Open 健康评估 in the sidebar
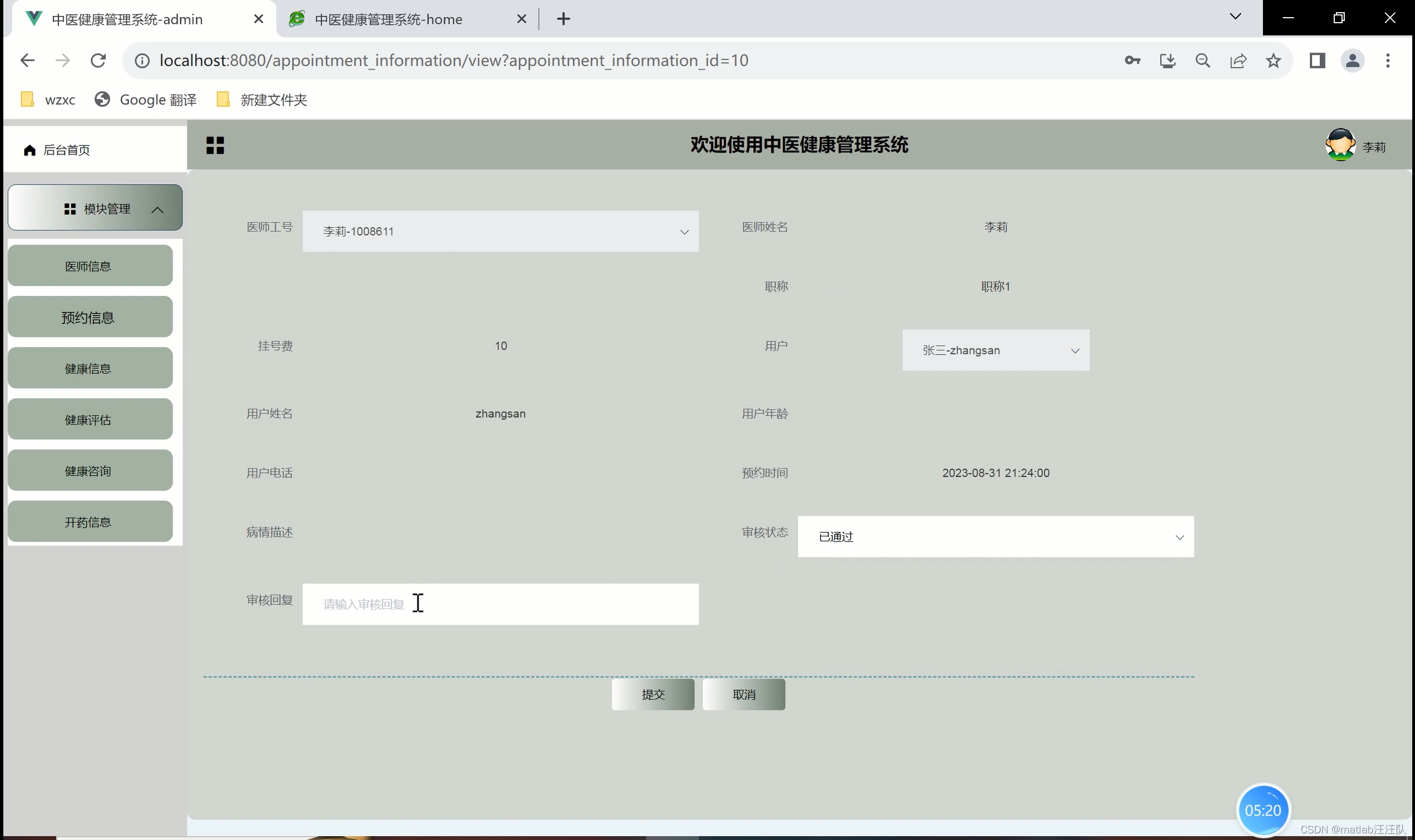Viewport: 1415px width, 840px height. click(90, 419)
